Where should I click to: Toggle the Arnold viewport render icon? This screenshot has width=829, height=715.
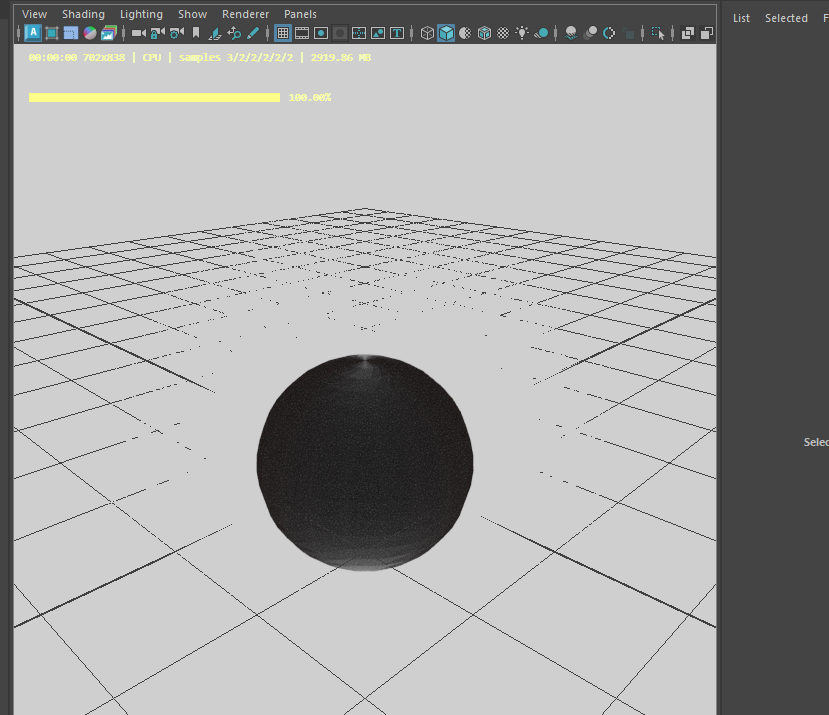coord(33,33)
